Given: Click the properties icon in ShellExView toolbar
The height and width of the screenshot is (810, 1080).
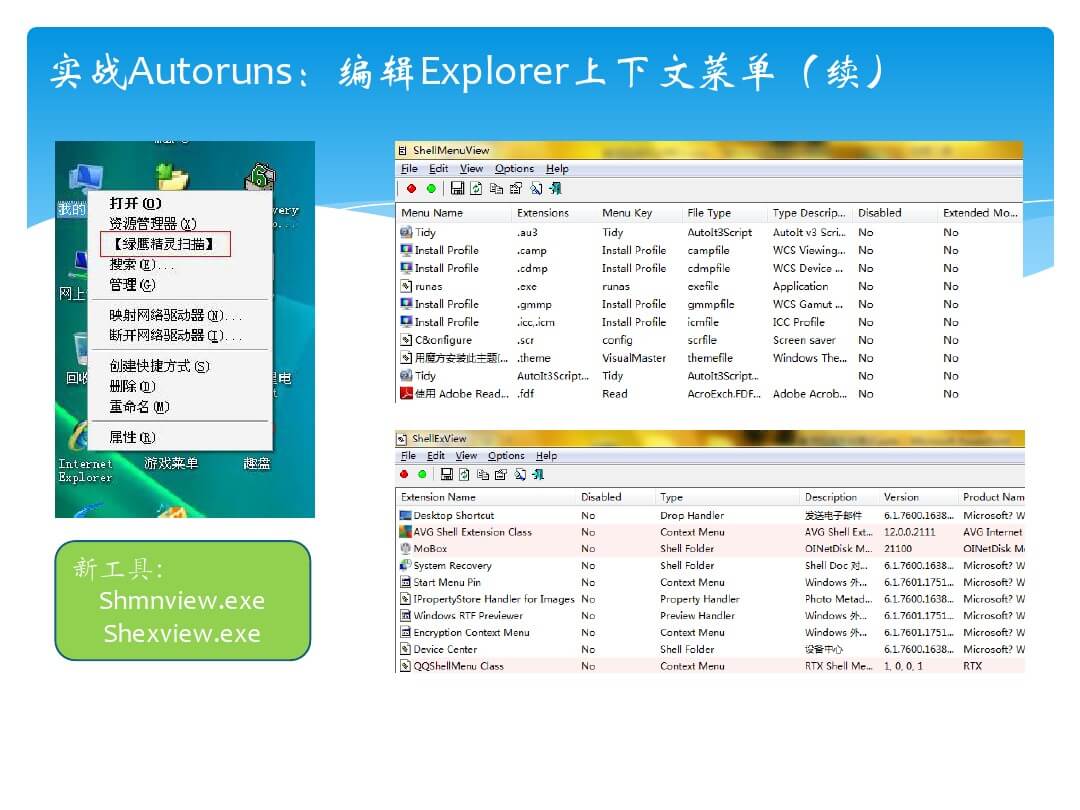Looking at the screenshot, I should tap(501, 474).
